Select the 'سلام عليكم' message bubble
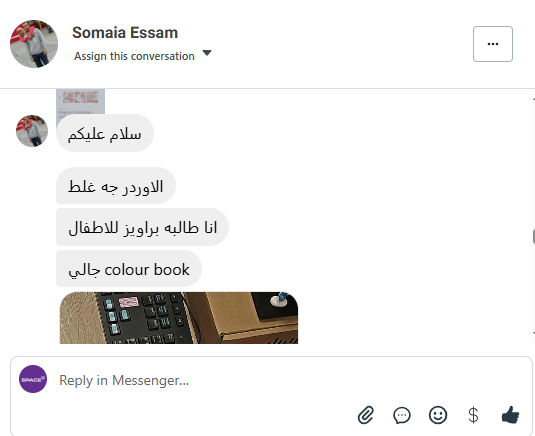 pyautogui.click(x=105, y=133)
